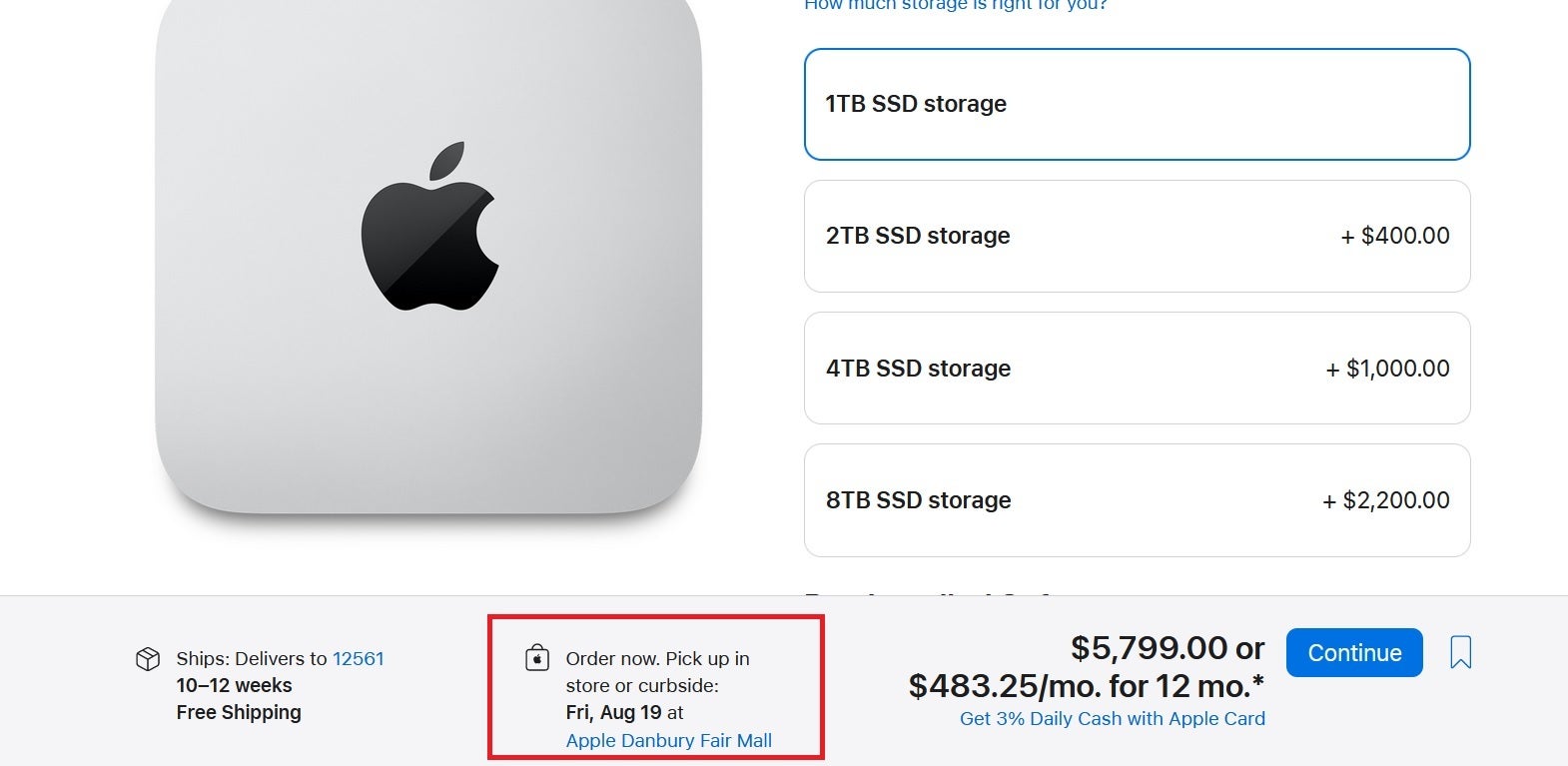Open the Apple Danbury Fair Mall link
Screen dimensions: 1568x766
[x=668, y=740]
